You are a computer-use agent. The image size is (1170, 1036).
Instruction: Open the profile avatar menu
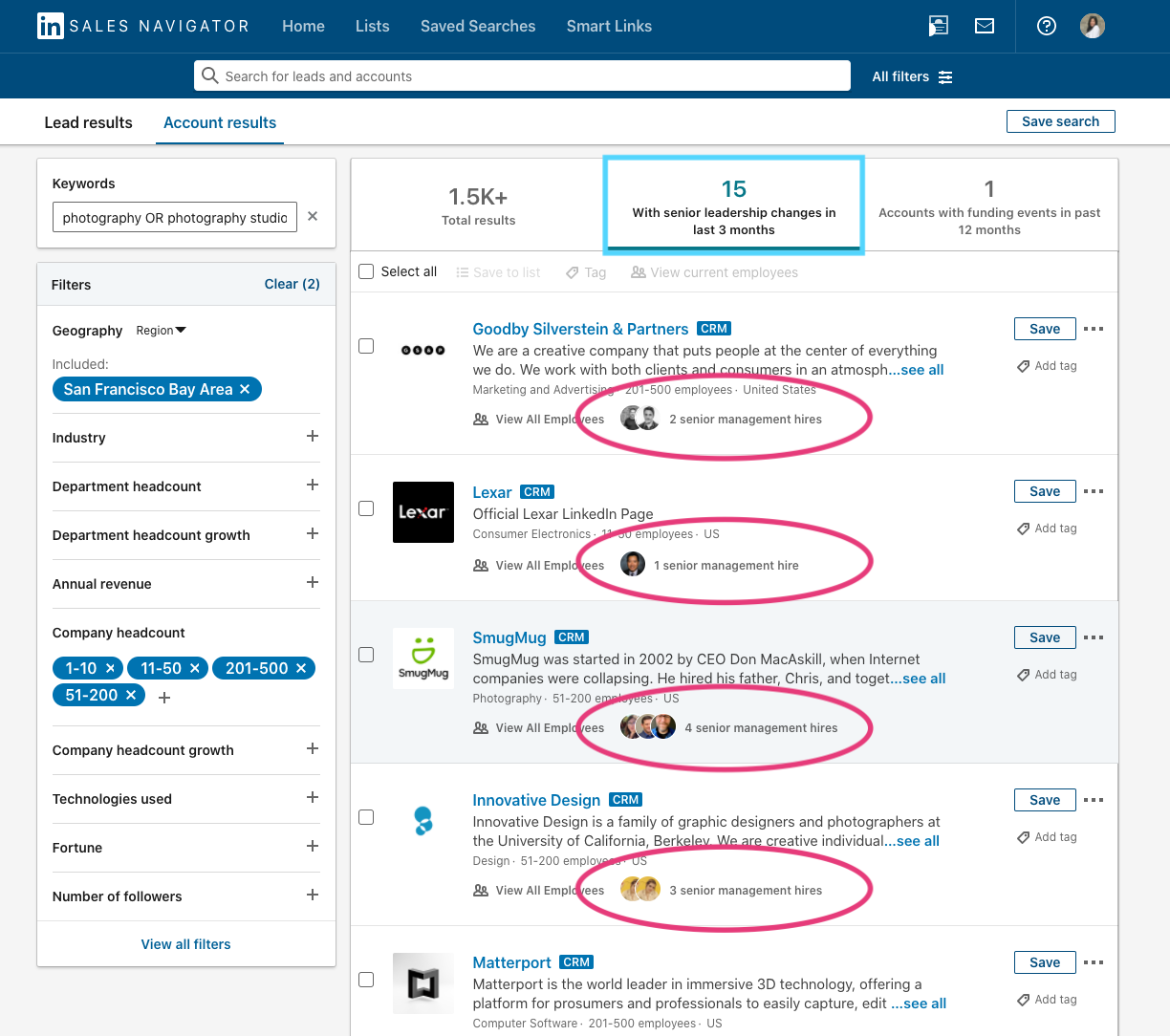[x=1093, y=26]
